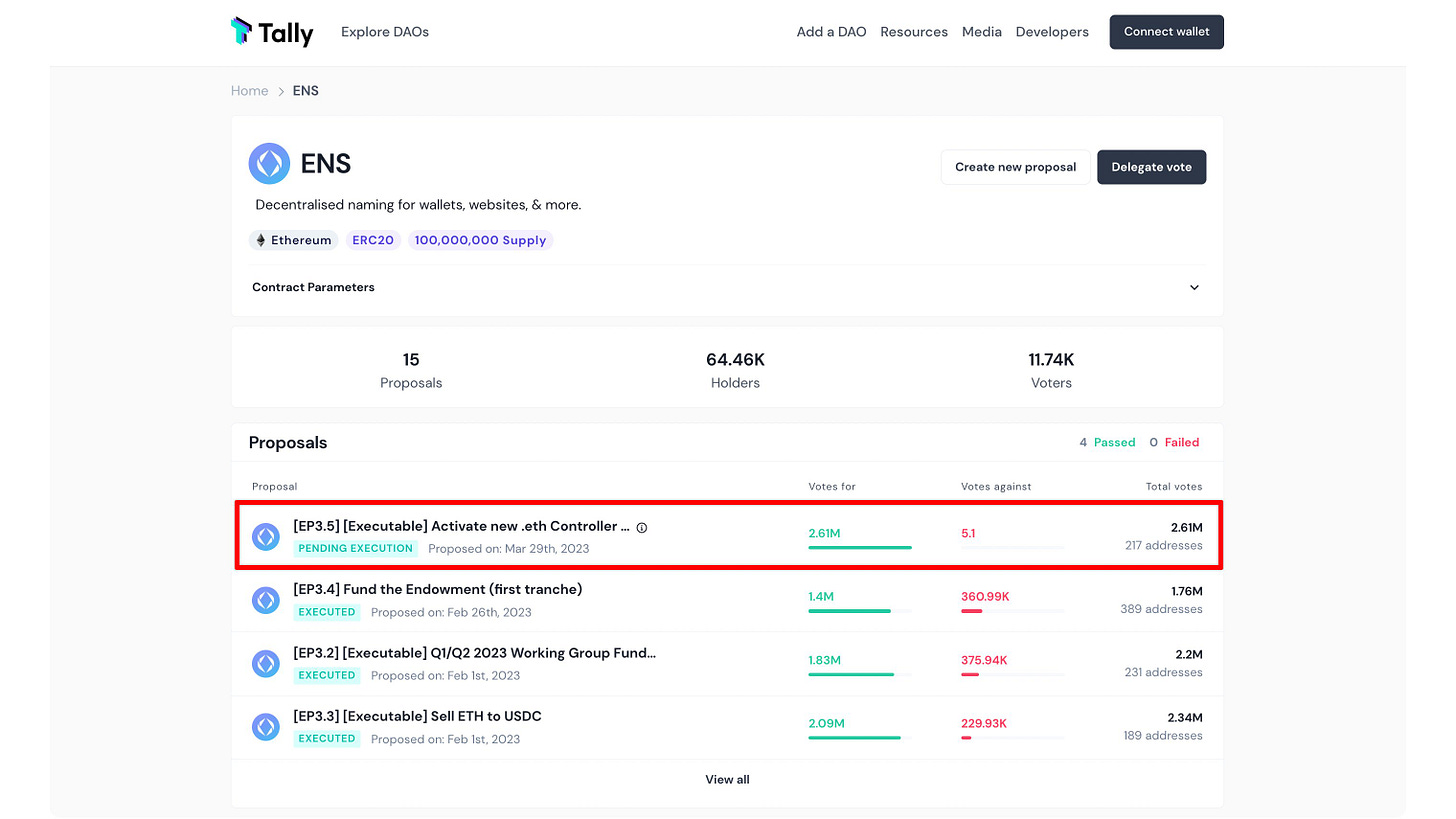
Task: Open EP3.4 Fund the Endowment proposal
Action: [438, 589]
